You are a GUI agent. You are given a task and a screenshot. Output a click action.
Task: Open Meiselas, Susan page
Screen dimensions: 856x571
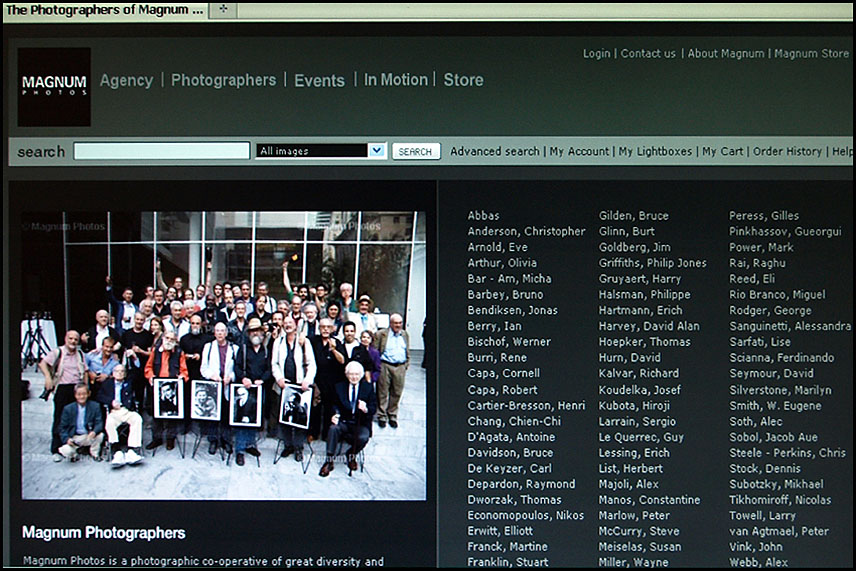[640, 547]
